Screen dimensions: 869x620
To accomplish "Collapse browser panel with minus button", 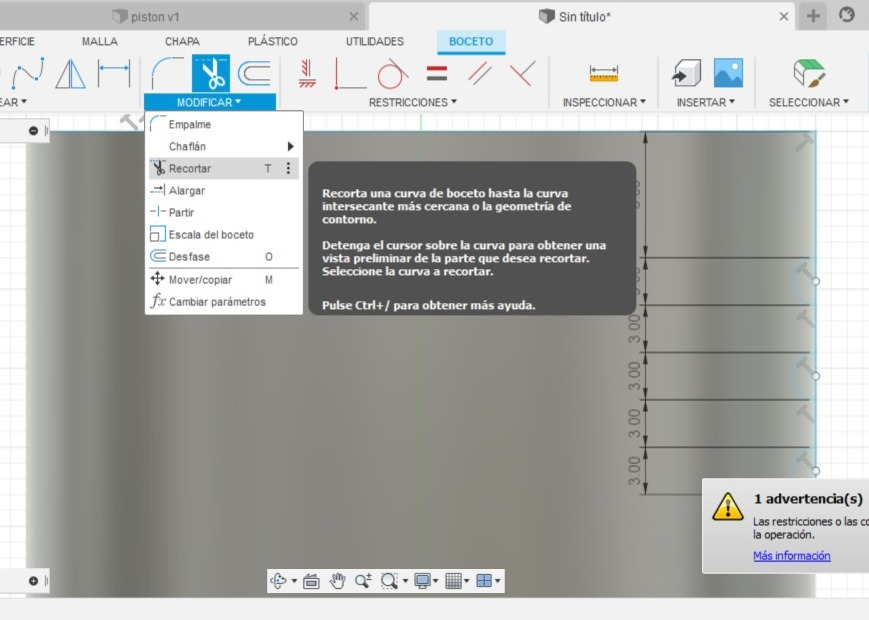I will click(33, 131).
